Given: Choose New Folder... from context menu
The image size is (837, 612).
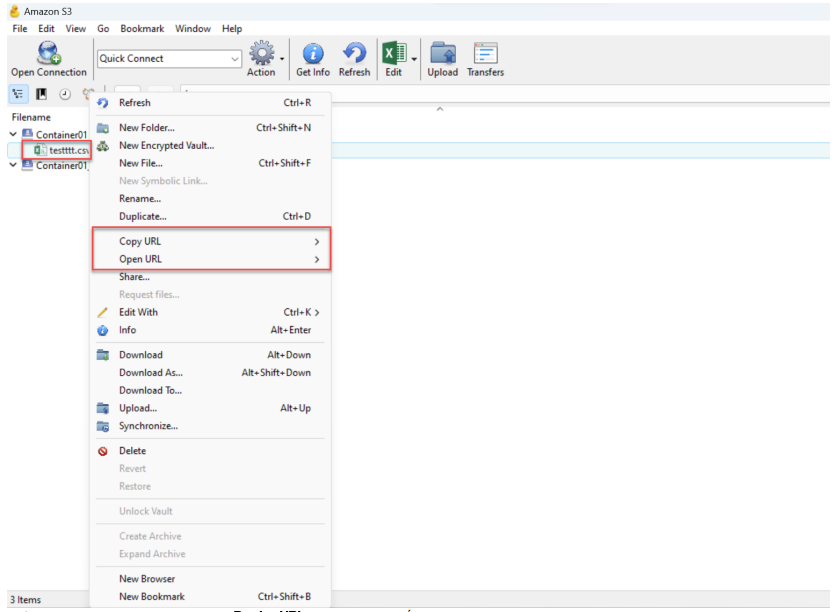Looking at the screenshot, I should tap(146, 128).
